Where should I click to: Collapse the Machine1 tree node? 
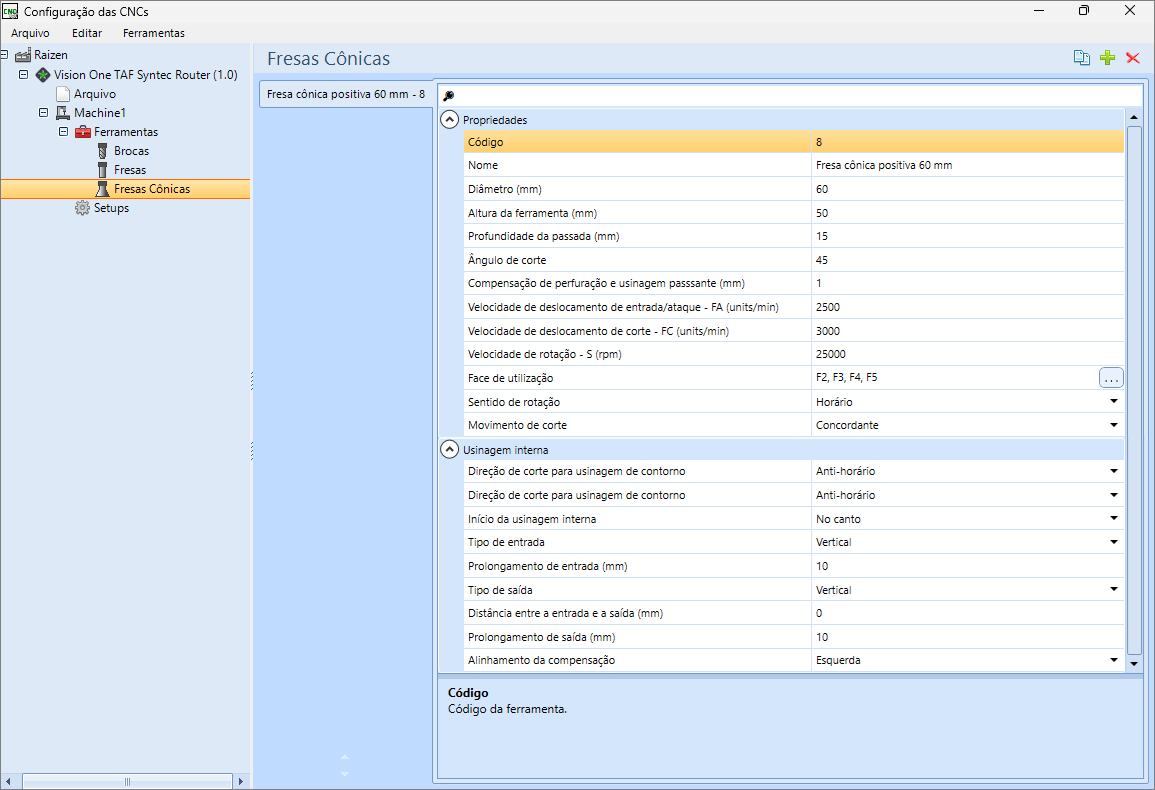click(x=43, y=113)
